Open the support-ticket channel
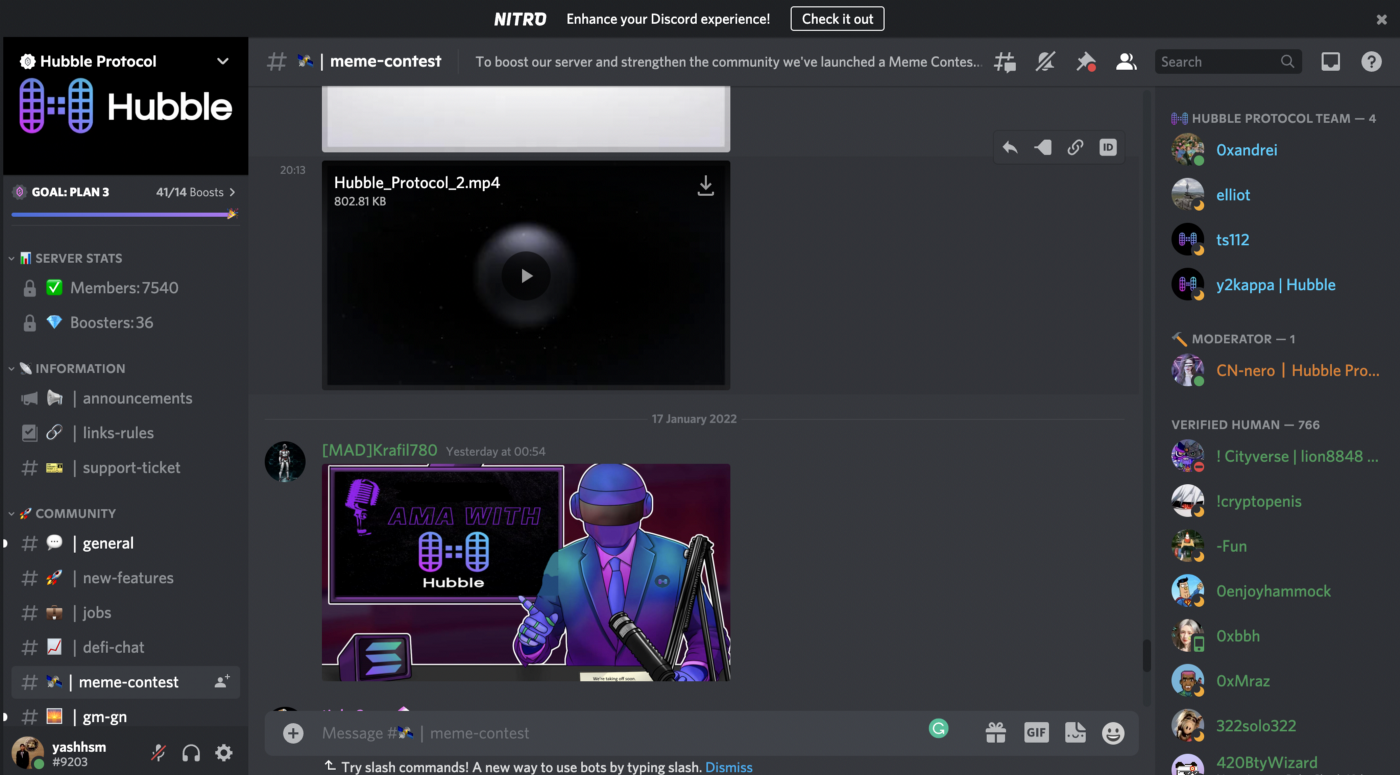The height and width of the screenshot is (775, 1400). click(x=125, y=468)
